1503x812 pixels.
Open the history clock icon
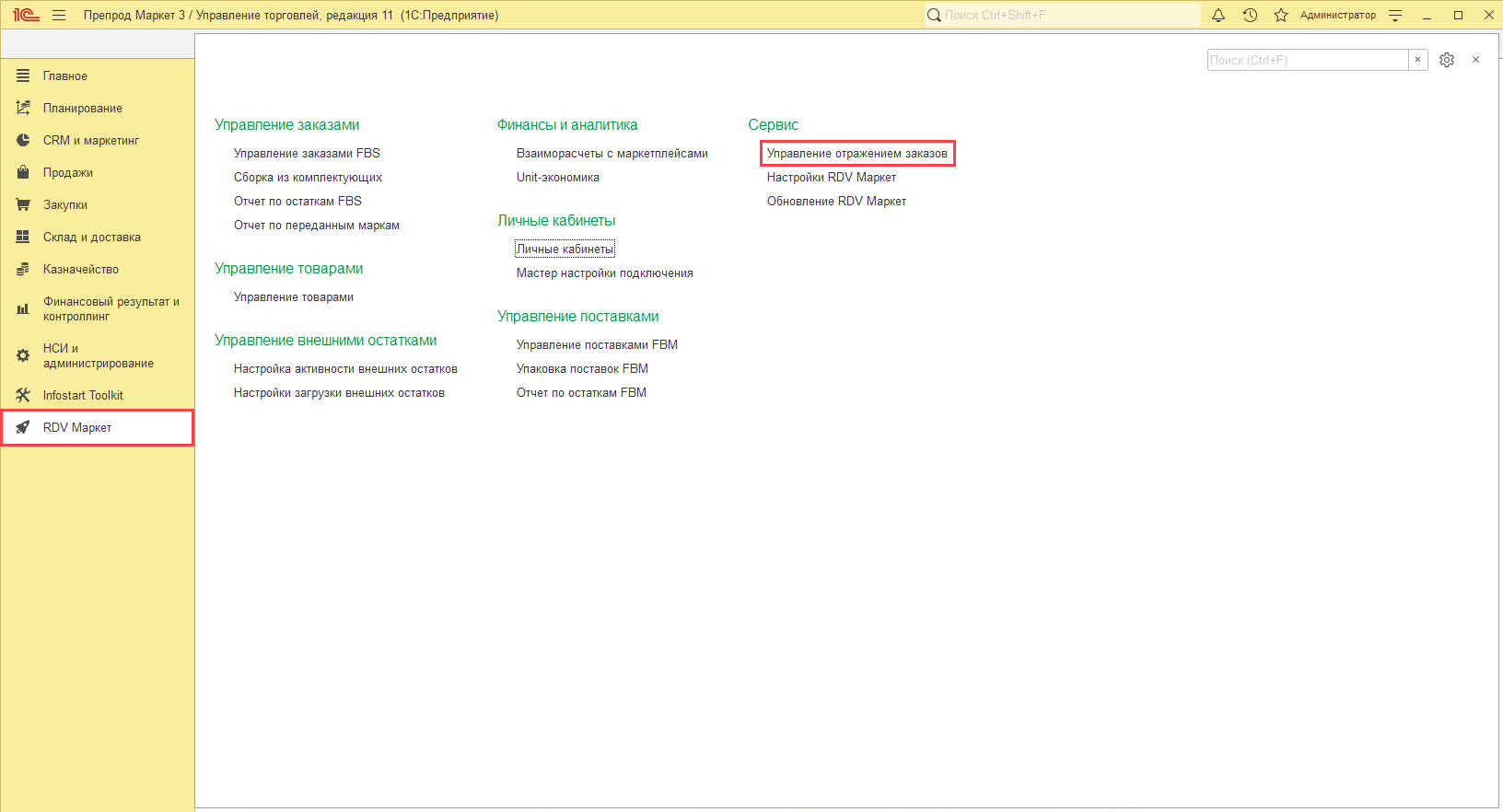(x=1250, y=15)
